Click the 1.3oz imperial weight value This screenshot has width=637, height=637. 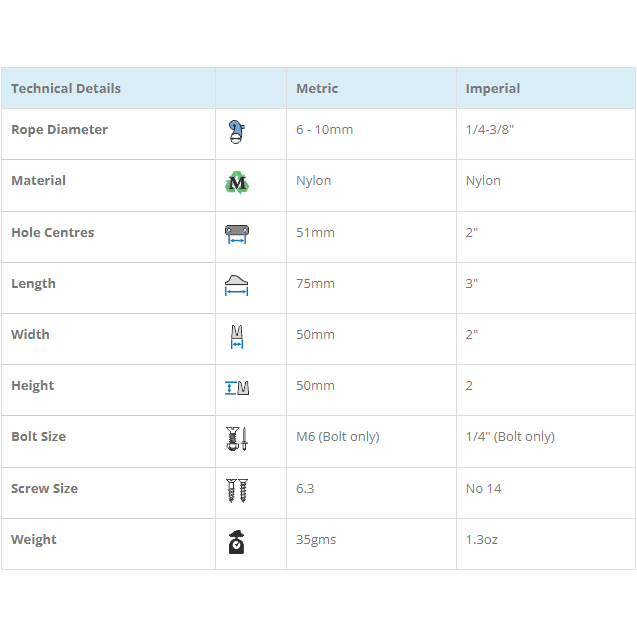tap(481, 540)
